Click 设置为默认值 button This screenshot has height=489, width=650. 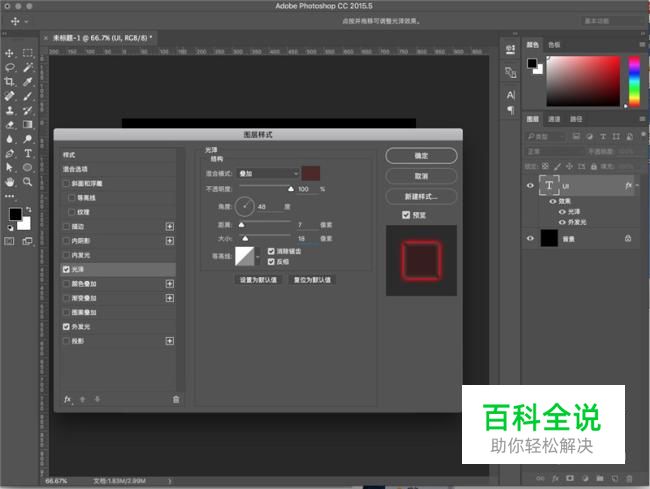point(258,280)
